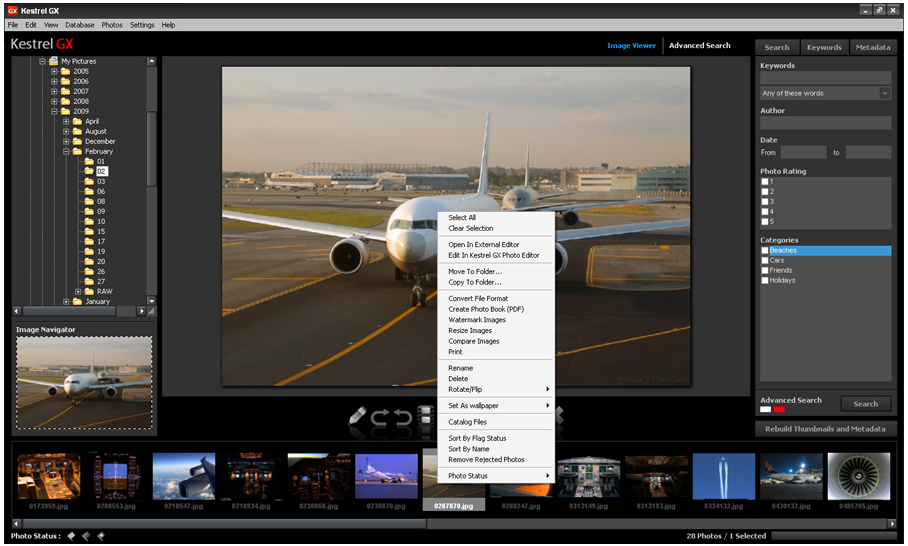
Task: Click the Author input field
Action: pyautogui.click(x=825, y=123)
